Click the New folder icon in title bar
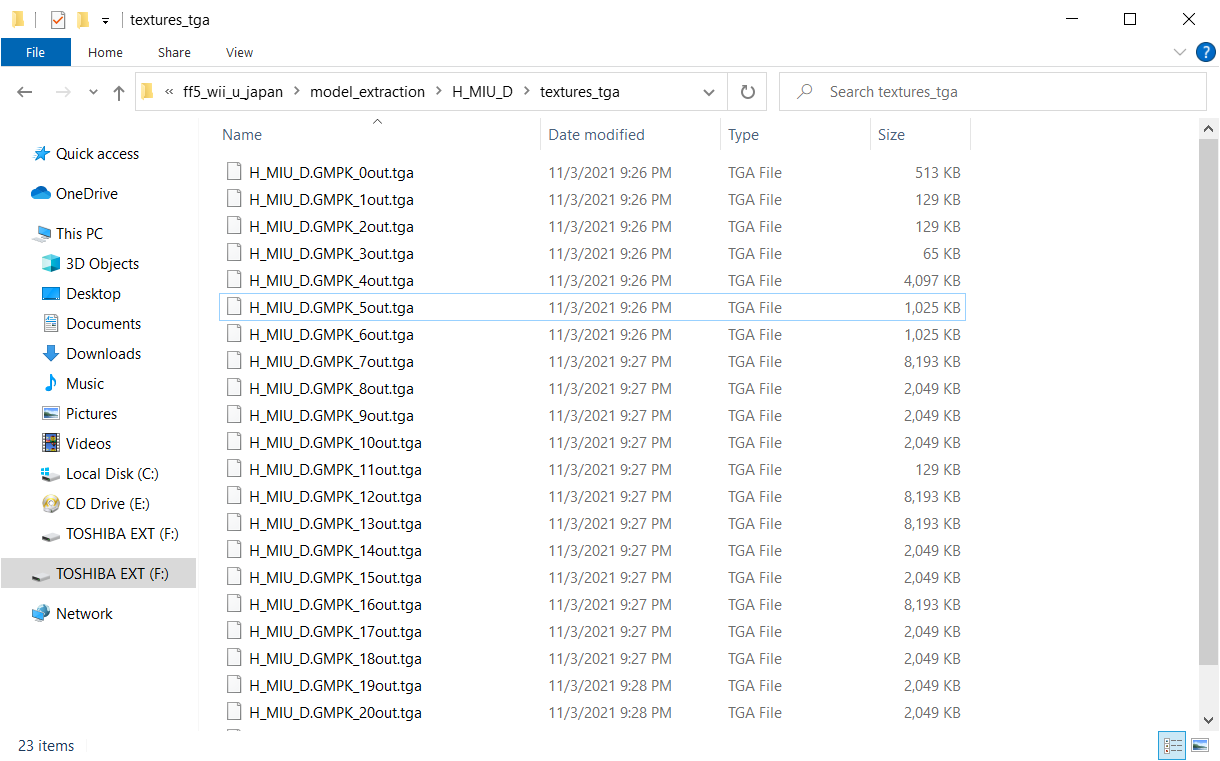This screenshot has width=1220, height=761. 83,20
